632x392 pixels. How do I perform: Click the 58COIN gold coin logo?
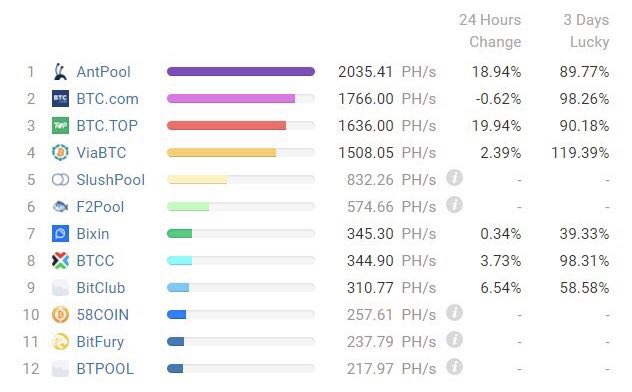pos(60,315)
